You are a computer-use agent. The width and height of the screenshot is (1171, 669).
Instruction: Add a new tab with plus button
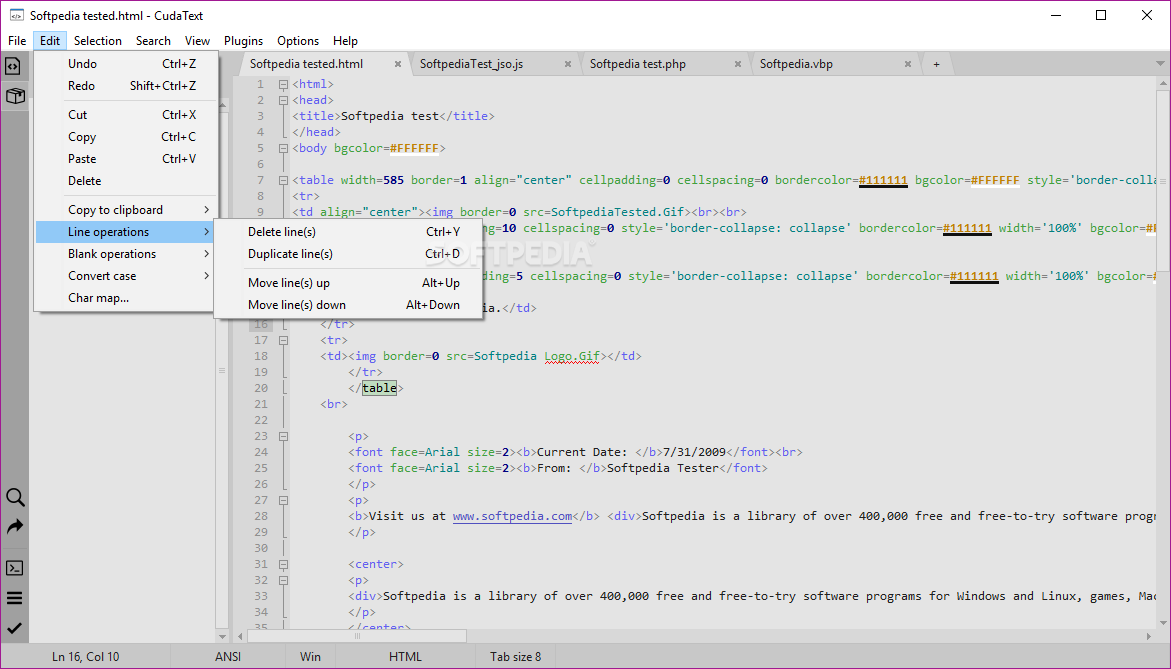coord(936,64)
